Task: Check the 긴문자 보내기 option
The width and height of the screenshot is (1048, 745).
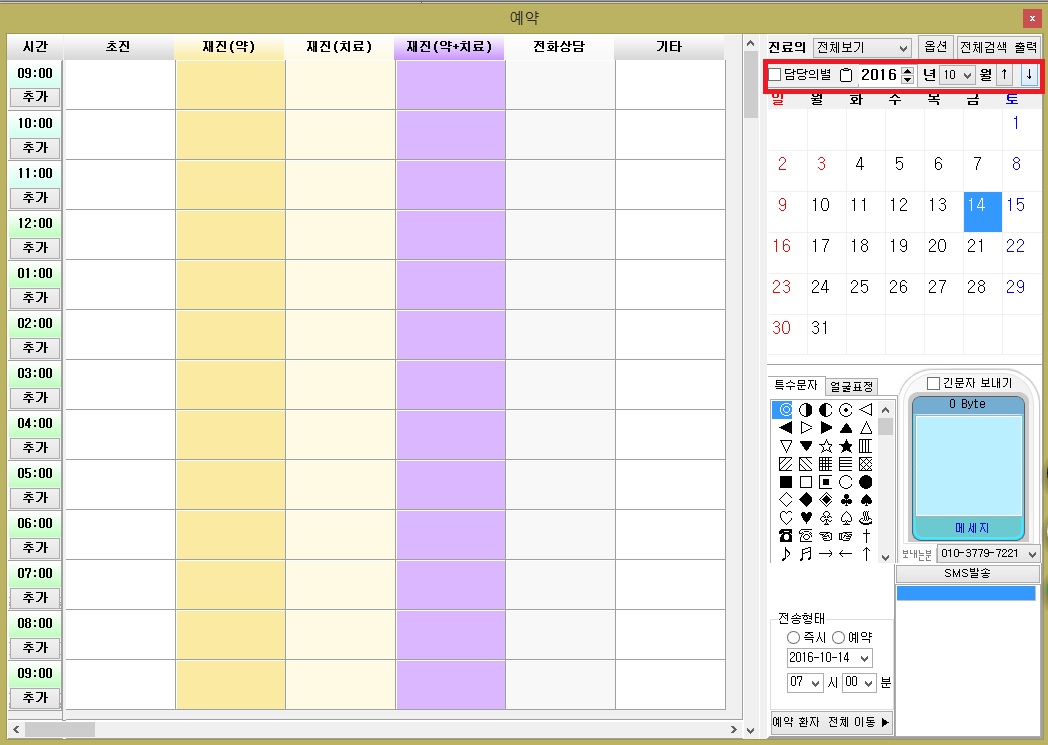Action: point(933,383)
